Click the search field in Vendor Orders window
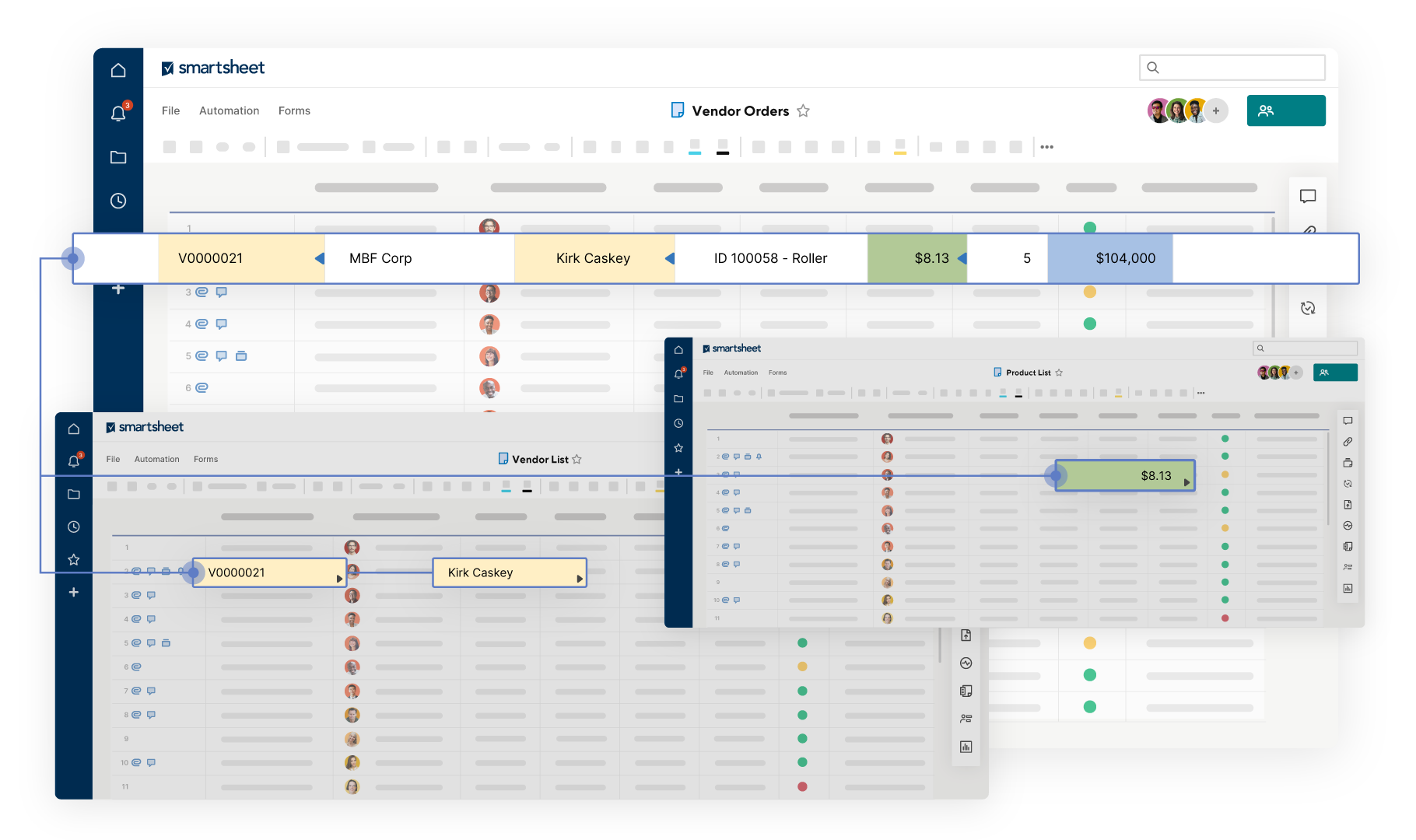 [x=1232, y=68]
